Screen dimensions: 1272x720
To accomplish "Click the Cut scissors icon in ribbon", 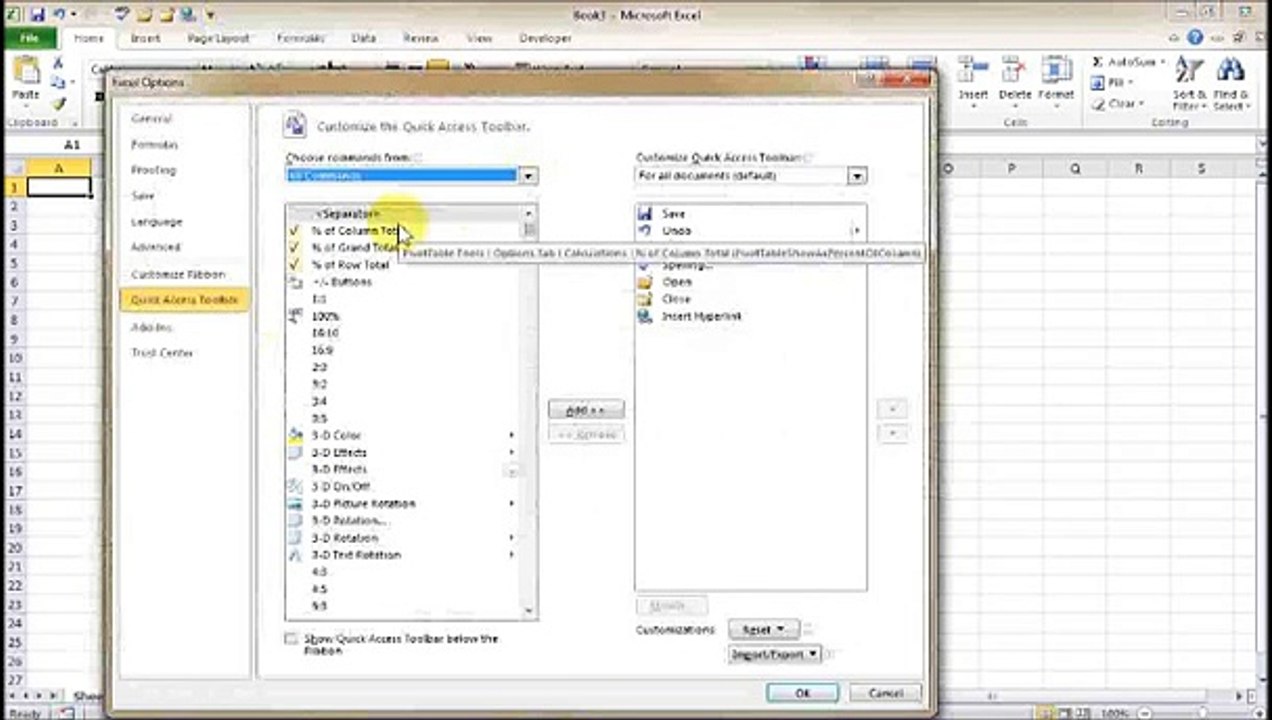I will click(x=58, y=63).
